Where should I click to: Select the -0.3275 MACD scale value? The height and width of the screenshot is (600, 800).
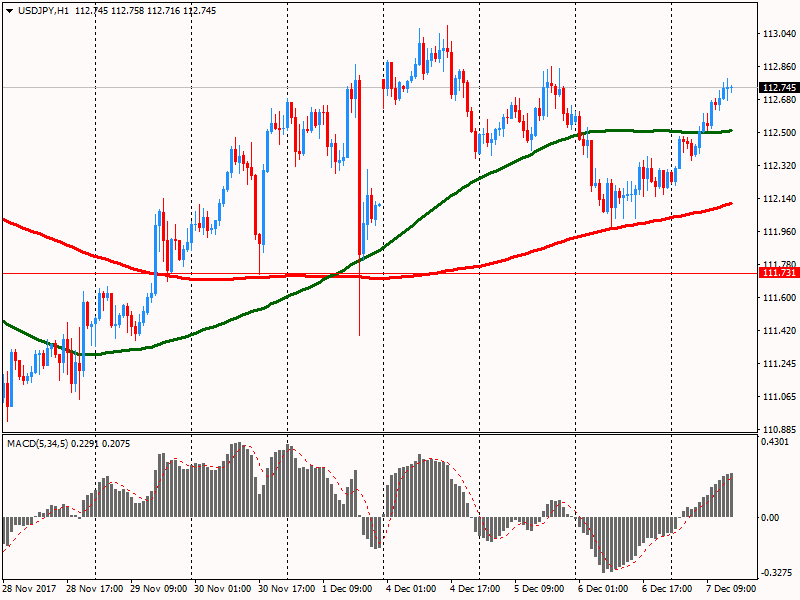point(776,574)
